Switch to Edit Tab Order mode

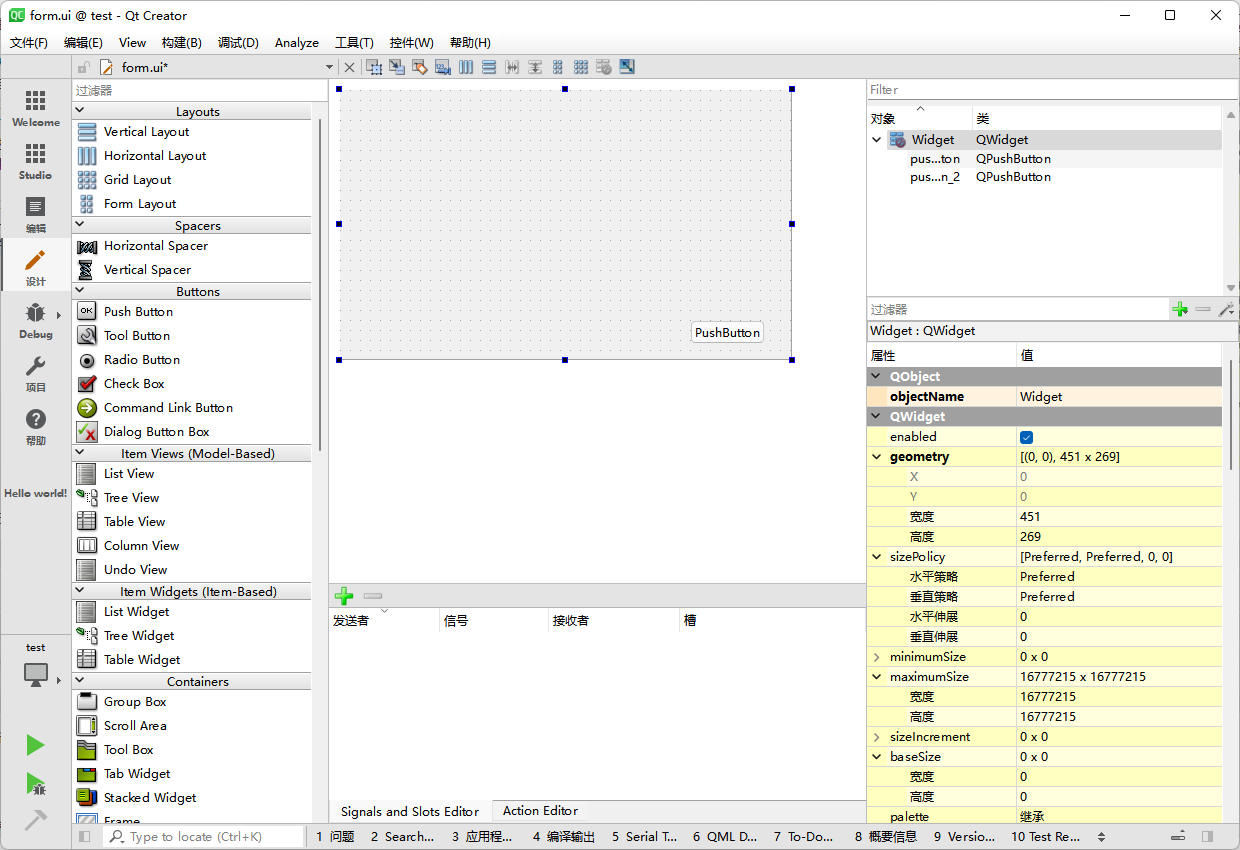tap(442, 67)
